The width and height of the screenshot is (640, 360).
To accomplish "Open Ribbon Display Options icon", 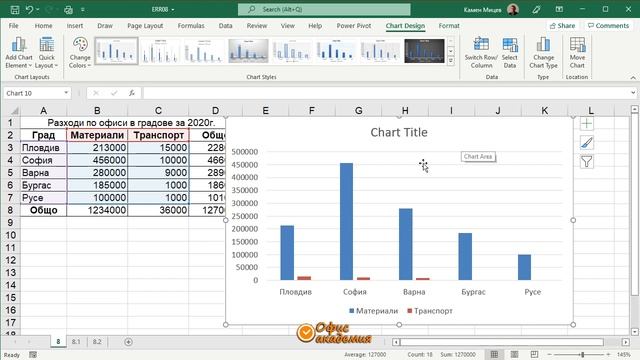I will pyautogui.click(x=559, y=9).
